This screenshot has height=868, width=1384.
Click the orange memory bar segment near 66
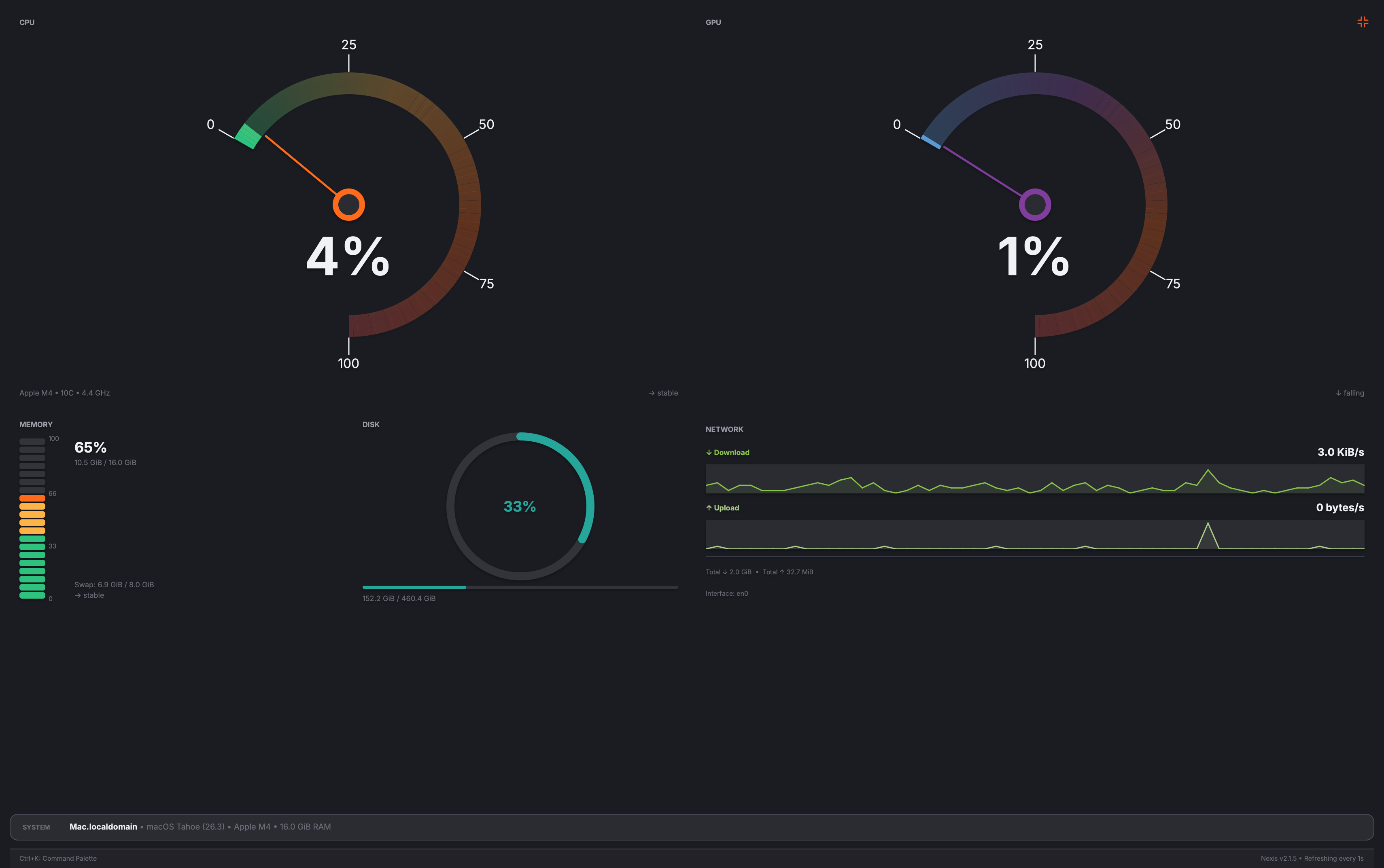point(32,498)
